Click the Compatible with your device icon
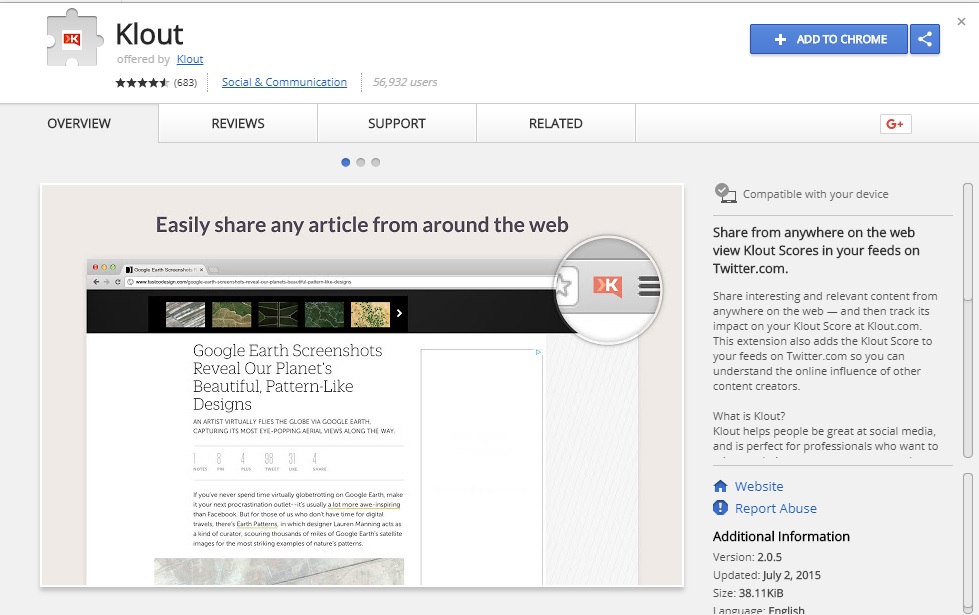The width and height of the screenshot is (979, 615). click(x=725, y=194)
